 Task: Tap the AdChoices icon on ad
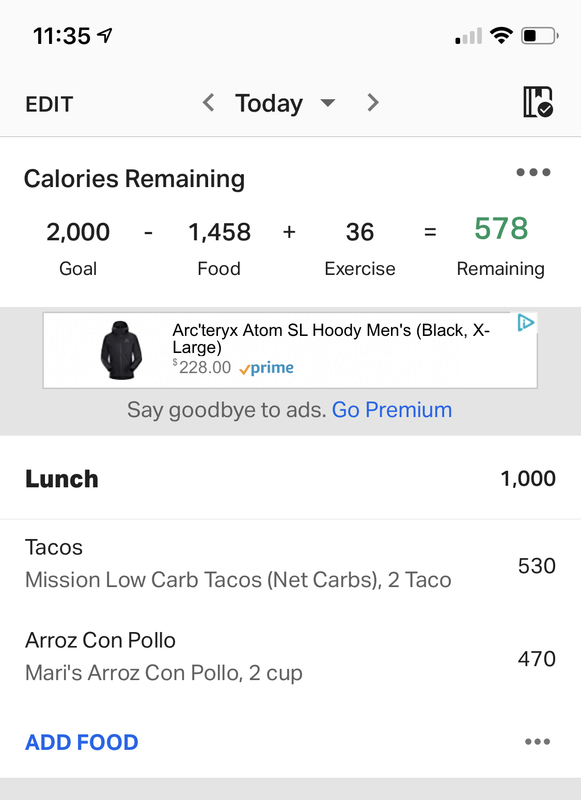(525, 323)
